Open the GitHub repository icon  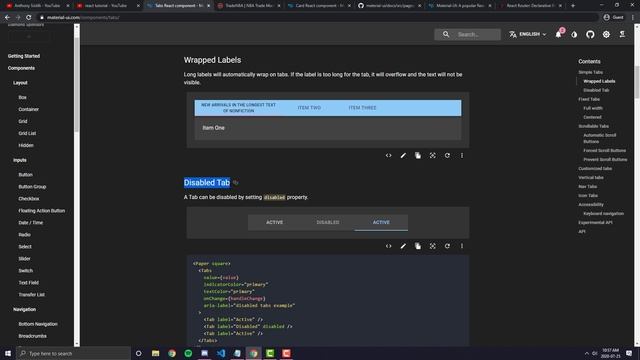tap(590, 34)
